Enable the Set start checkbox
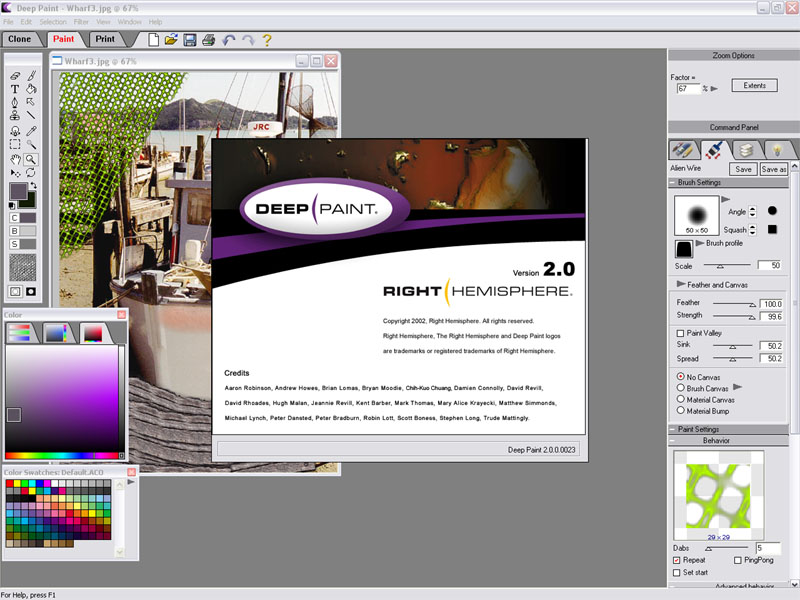Image resolution: width=800 pixels, height=600 pixels. [677, 573]
